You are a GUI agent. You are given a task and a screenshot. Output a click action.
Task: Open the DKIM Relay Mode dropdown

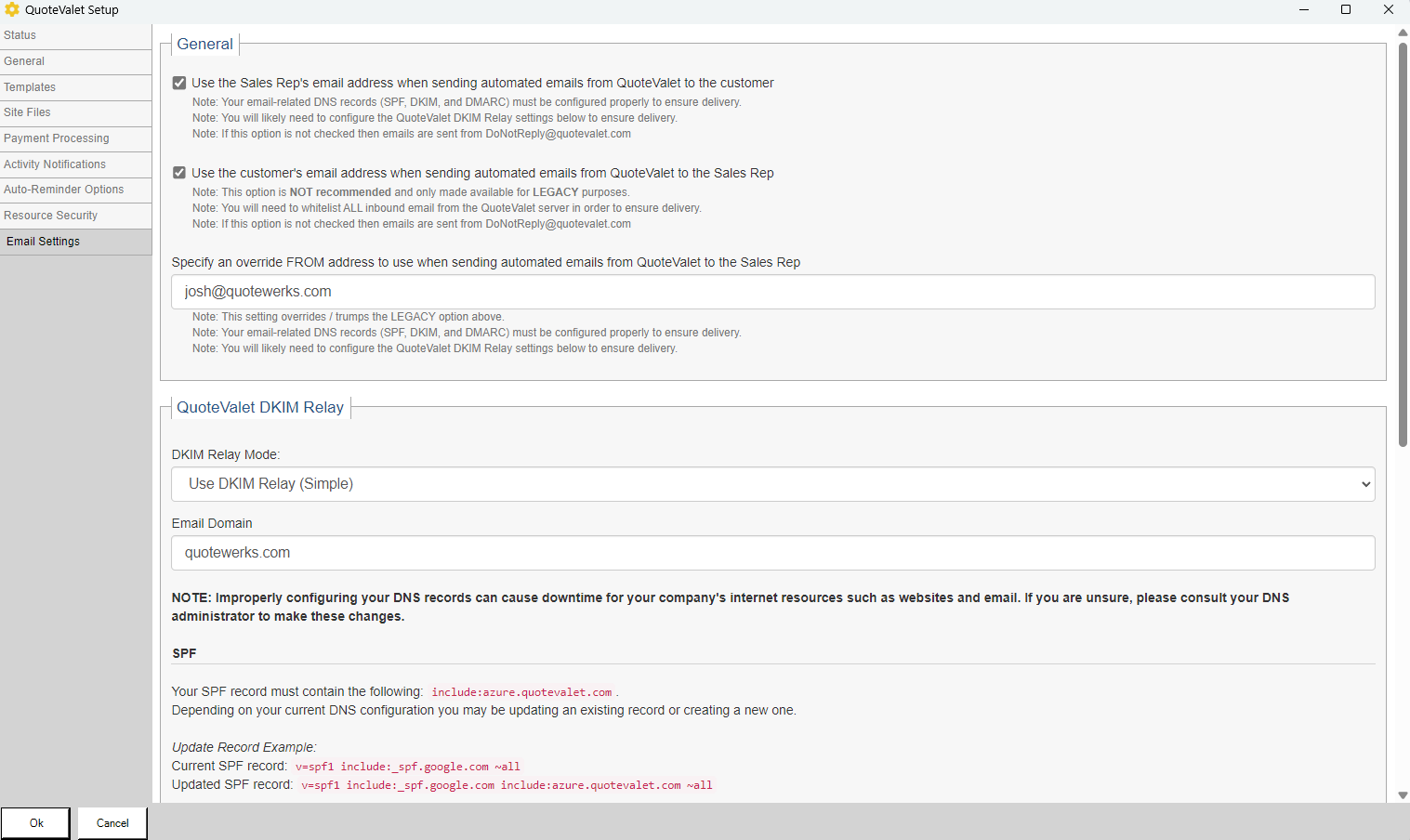[772, 484]
